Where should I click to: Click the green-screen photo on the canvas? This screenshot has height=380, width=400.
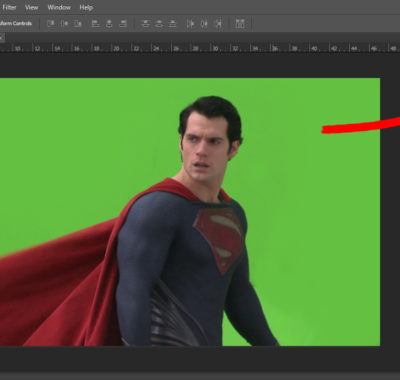[x=190, y=212]
